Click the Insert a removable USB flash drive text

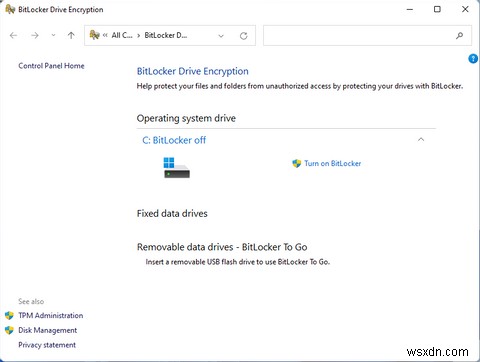[x=238, y=262]
